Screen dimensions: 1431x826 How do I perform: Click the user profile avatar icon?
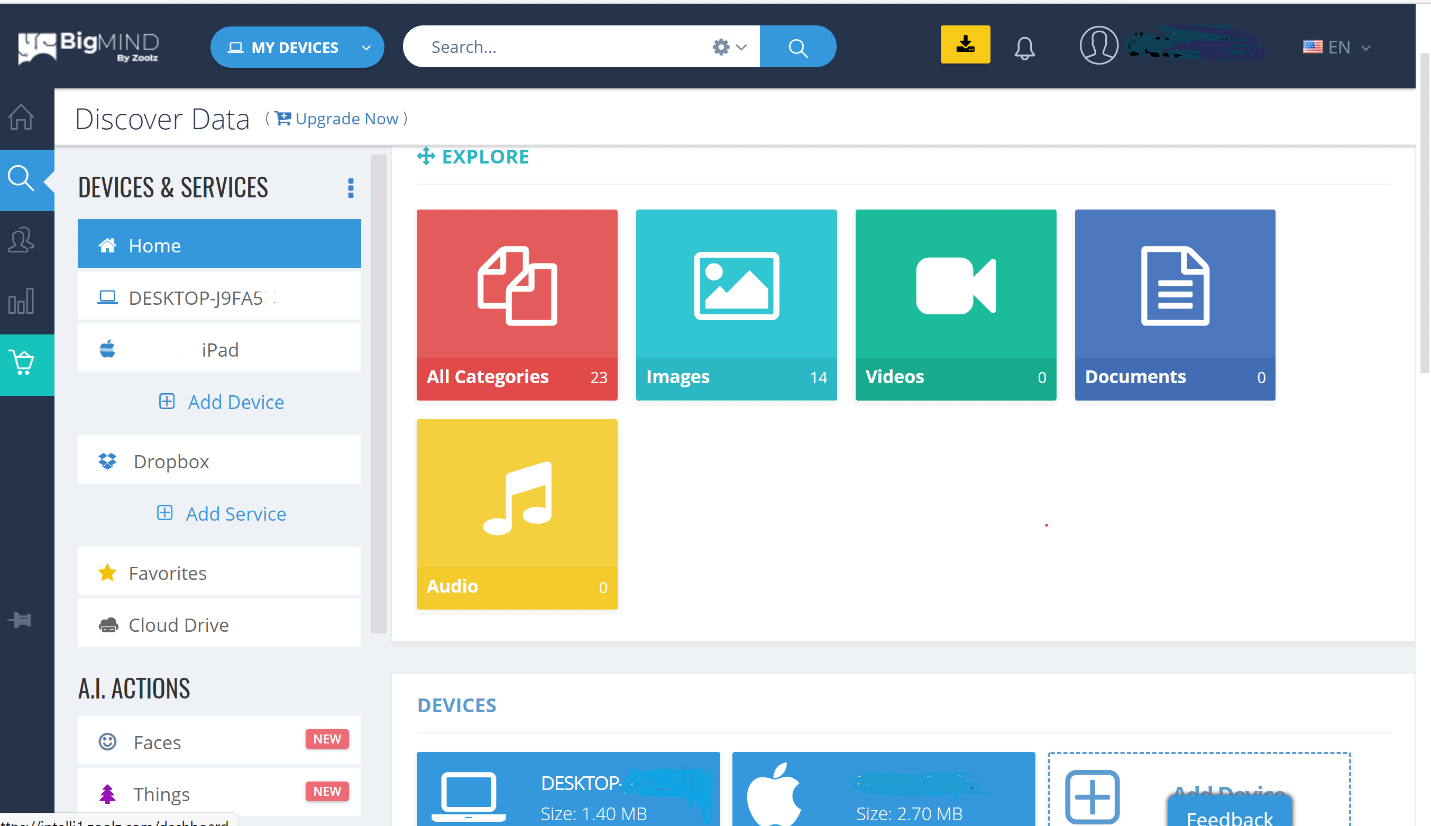click(x=1098, y=46)
